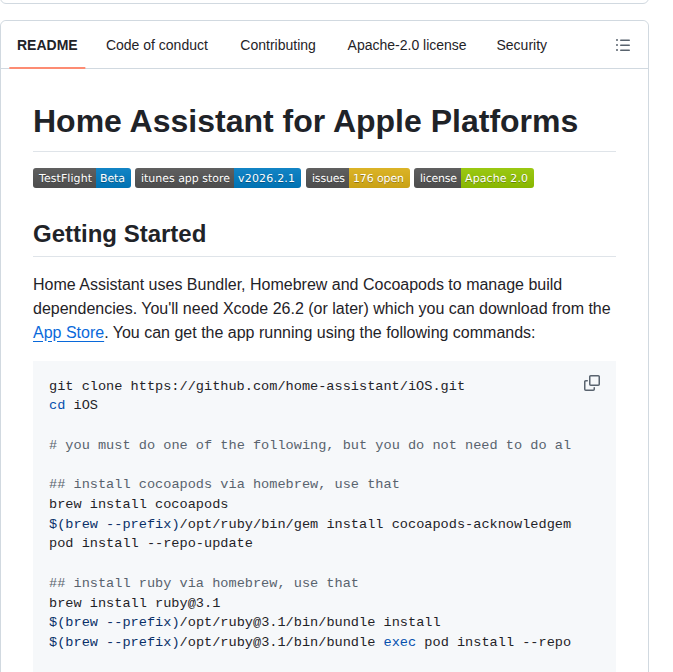
Task: Click the 'brew install cocoapods' line
Action: tap(138, 504)
